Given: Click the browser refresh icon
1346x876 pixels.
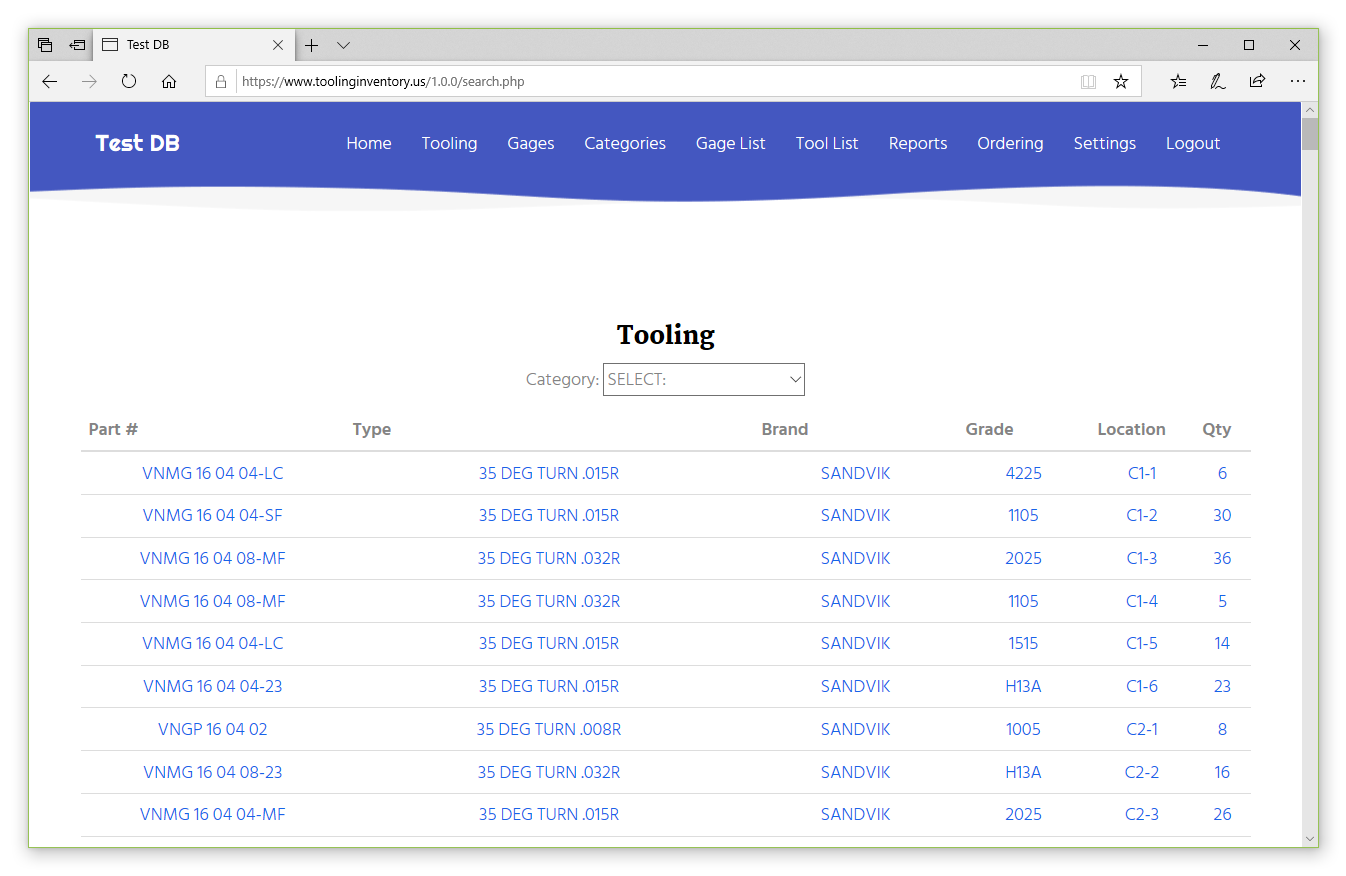Looking at the screenshot, I should pyautogui.click(x=129, y=82).
